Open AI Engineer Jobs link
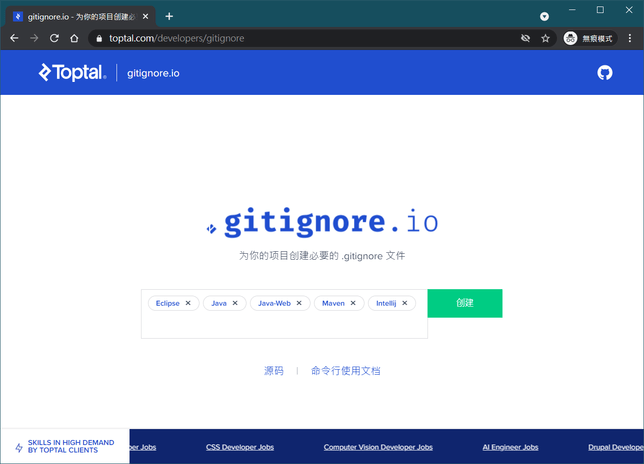Viewport: 644px width, 464px height. 510,447
